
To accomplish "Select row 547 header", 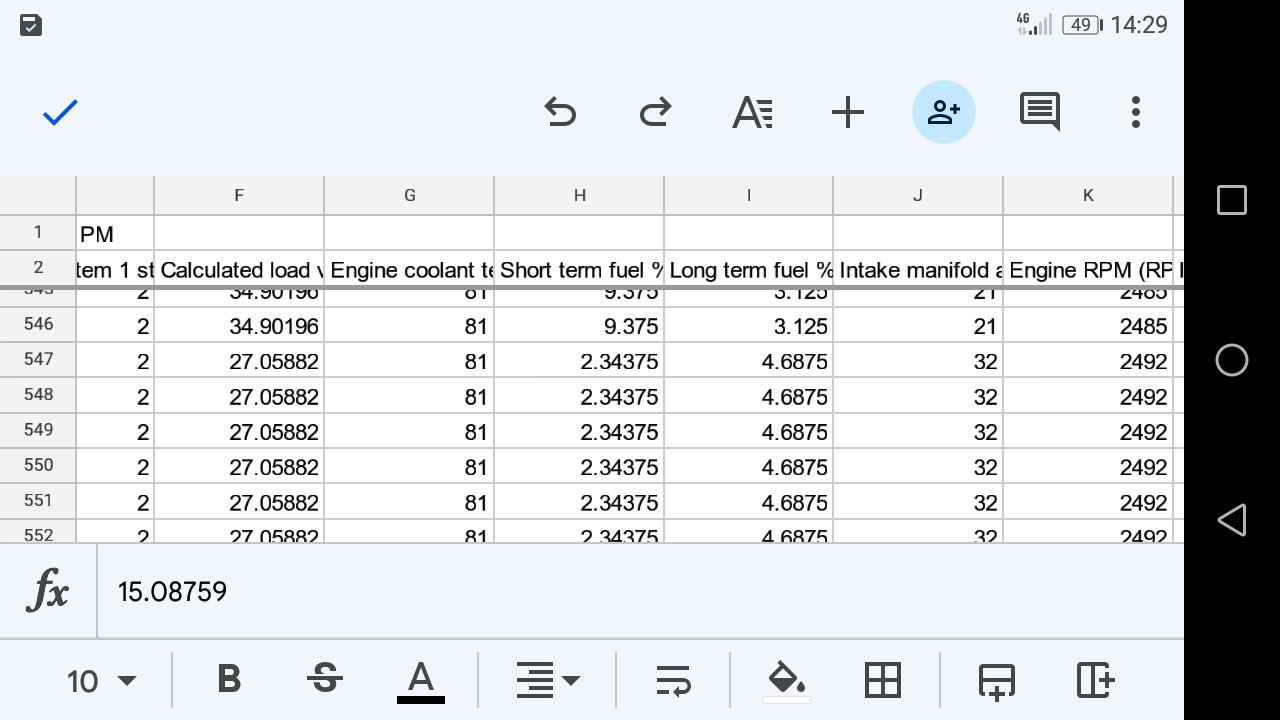I will (38, 359).
